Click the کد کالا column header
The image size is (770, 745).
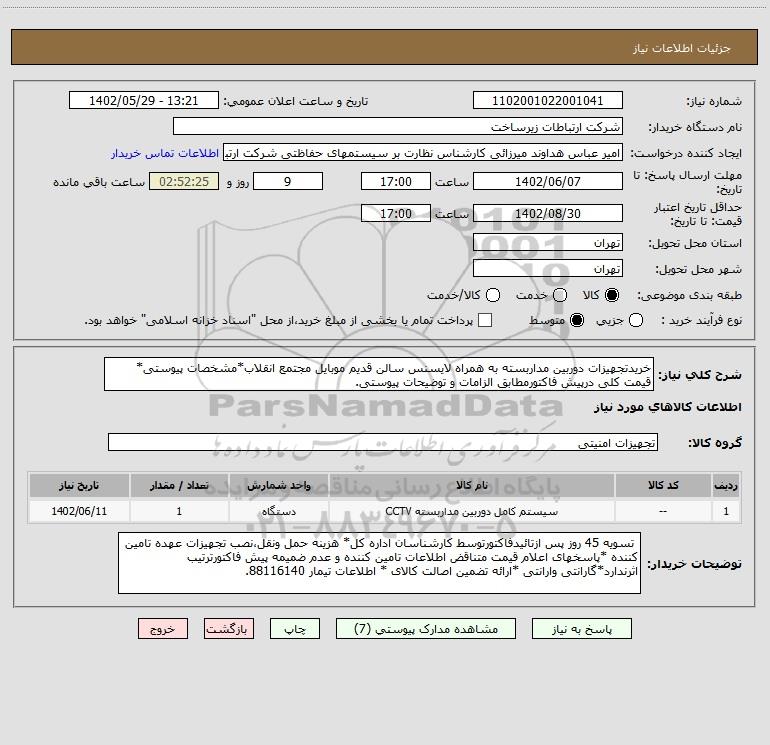663,486
